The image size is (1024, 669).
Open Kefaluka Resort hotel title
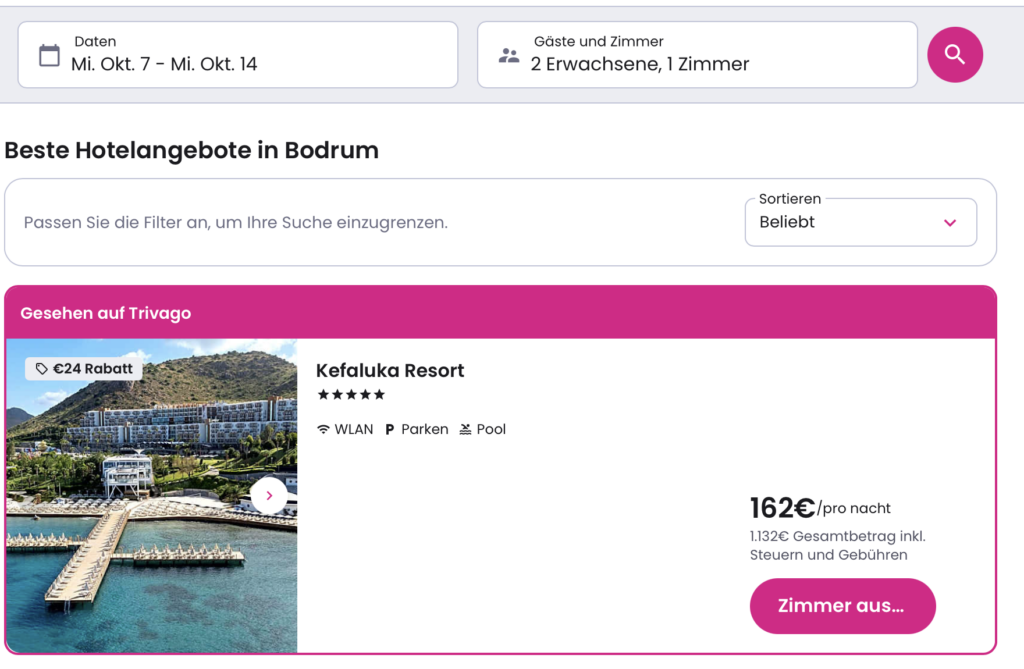click(390, 370)
